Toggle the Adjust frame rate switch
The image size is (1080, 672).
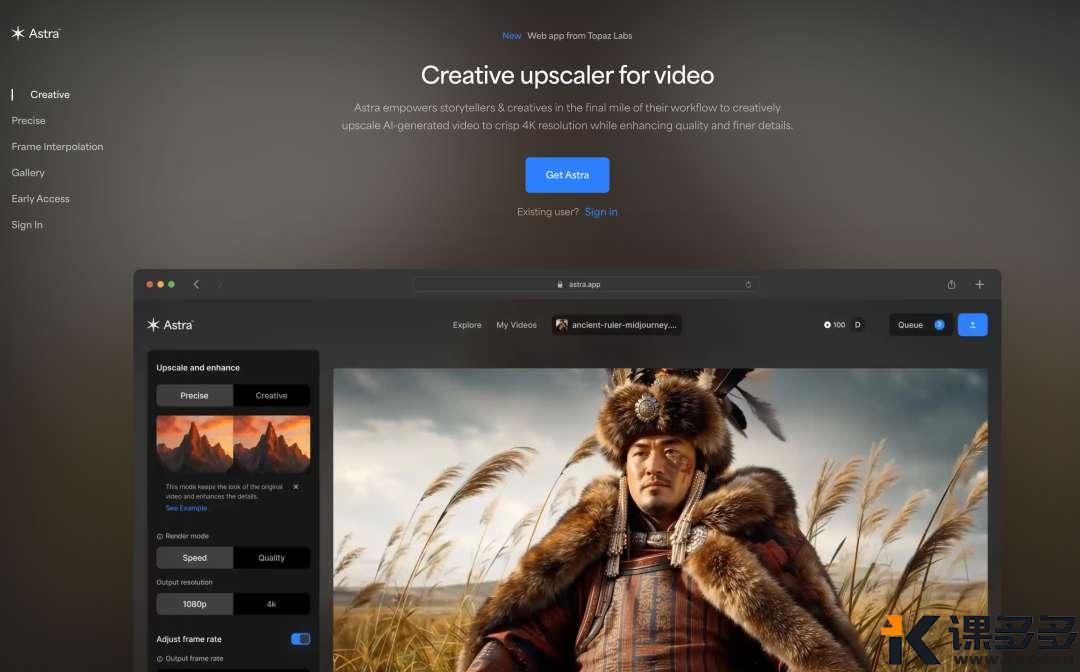[300, 639]
